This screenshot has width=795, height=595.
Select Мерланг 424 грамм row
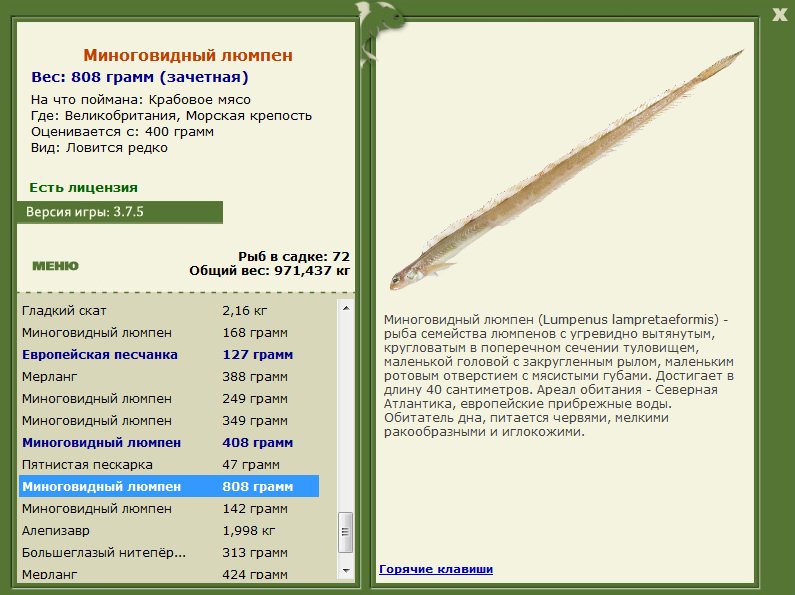(169, 574)
